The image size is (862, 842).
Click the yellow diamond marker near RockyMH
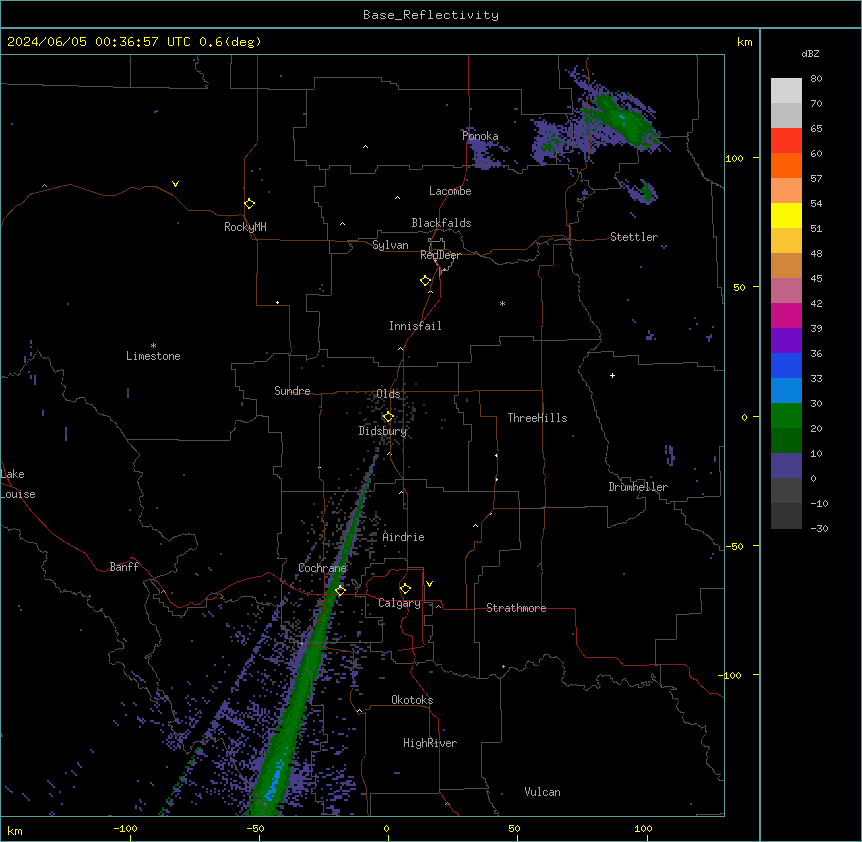click(249, 203)
